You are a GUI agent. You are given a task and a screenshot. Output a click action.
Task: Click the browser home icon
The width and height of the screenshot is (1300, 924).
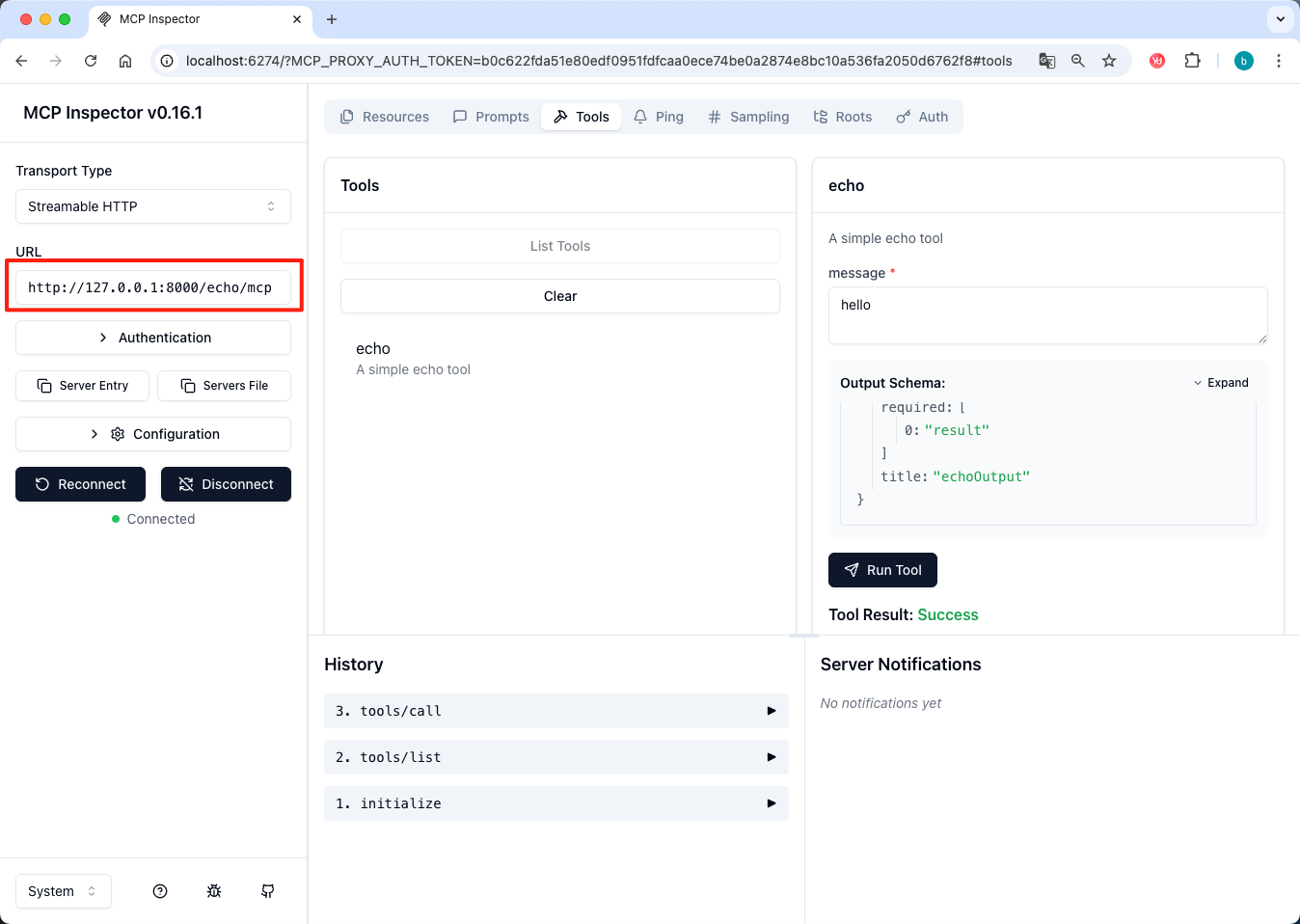tap(125, 61)
